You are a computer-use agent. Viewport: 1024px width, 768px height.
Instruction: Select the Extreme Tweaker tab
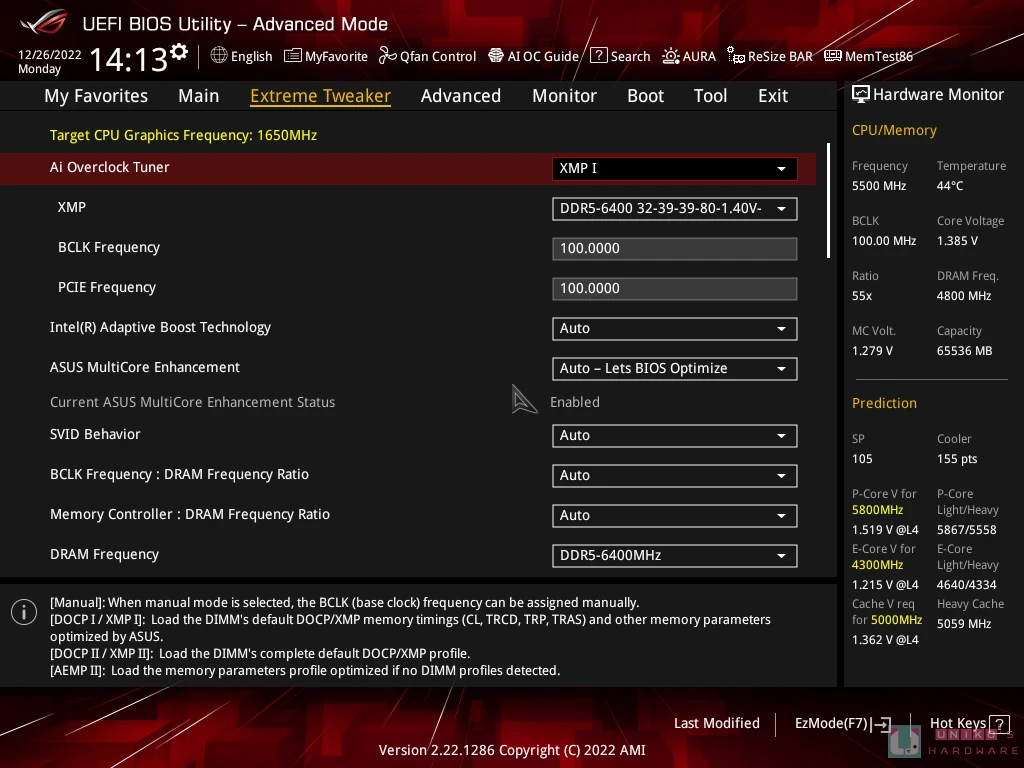[x=321, y=96]
